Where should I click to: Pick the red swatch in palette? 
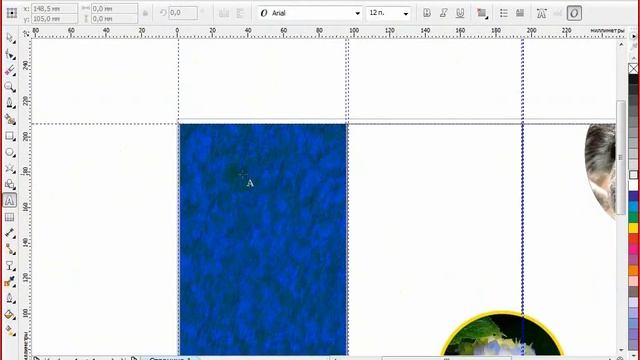(633, 238)
